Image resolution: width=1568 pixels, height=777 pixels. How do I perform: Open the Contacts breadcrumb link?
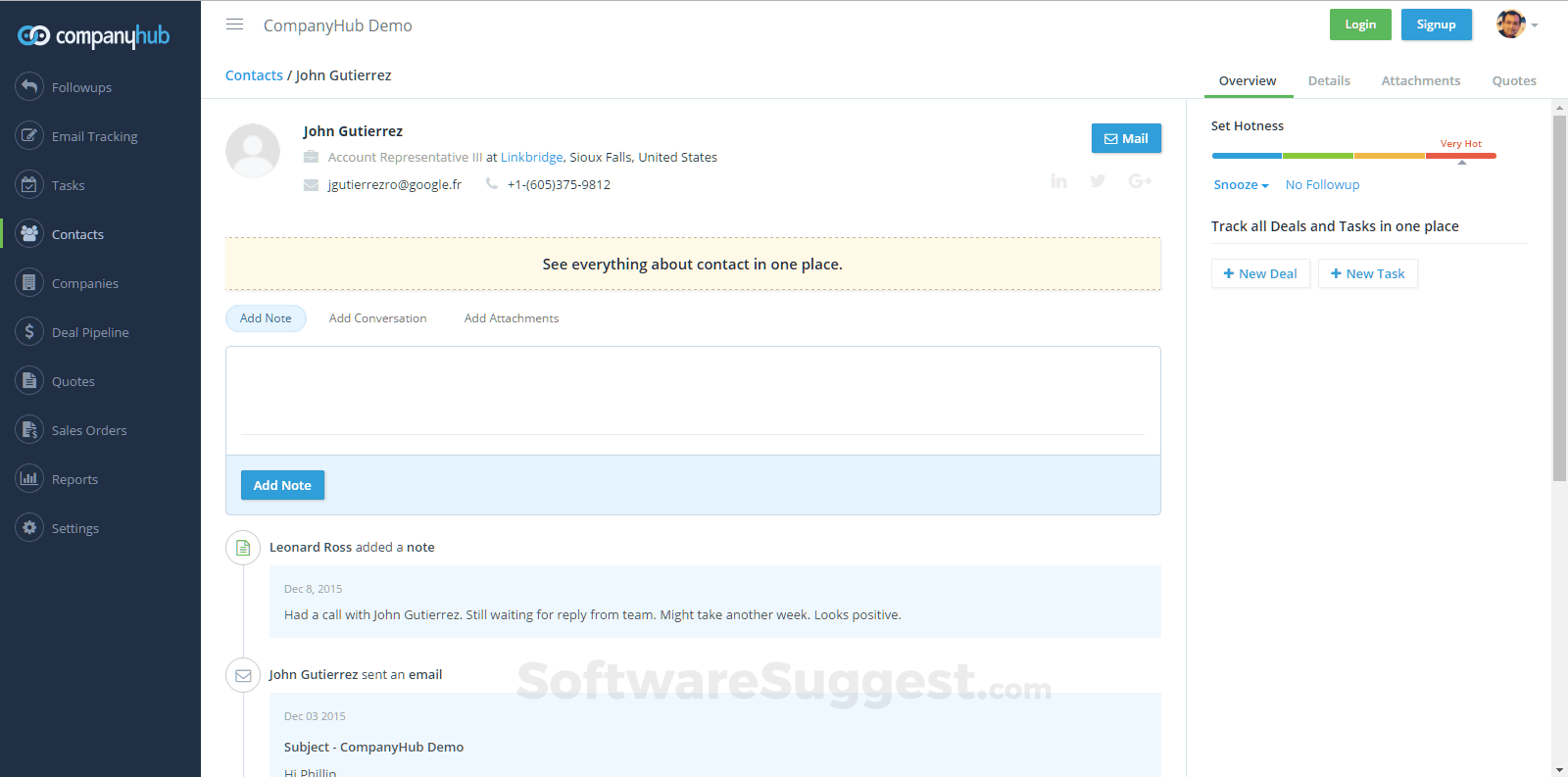click(254, 75)
